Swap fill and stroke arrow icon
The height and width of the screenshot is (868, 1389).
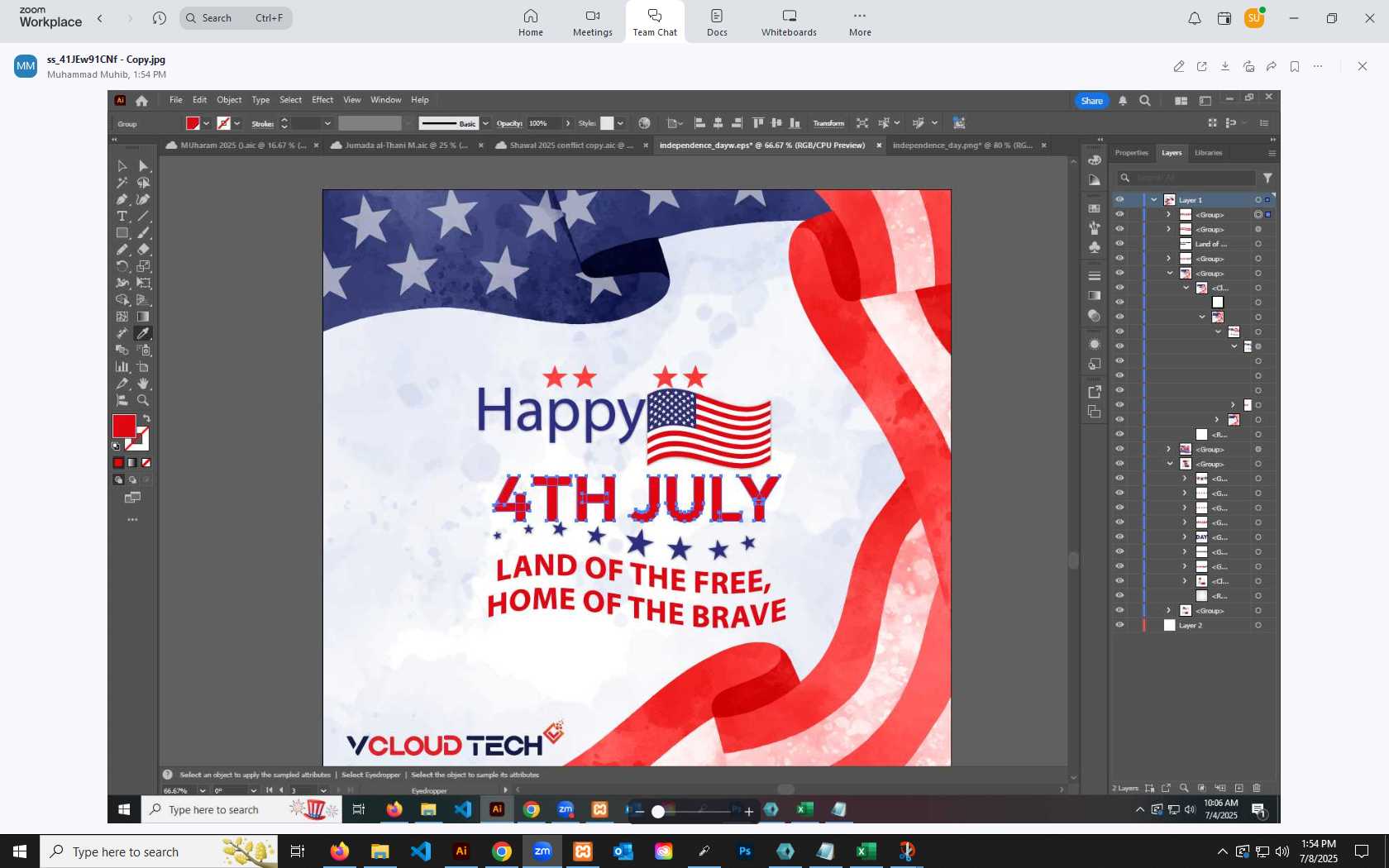point(146,419)
